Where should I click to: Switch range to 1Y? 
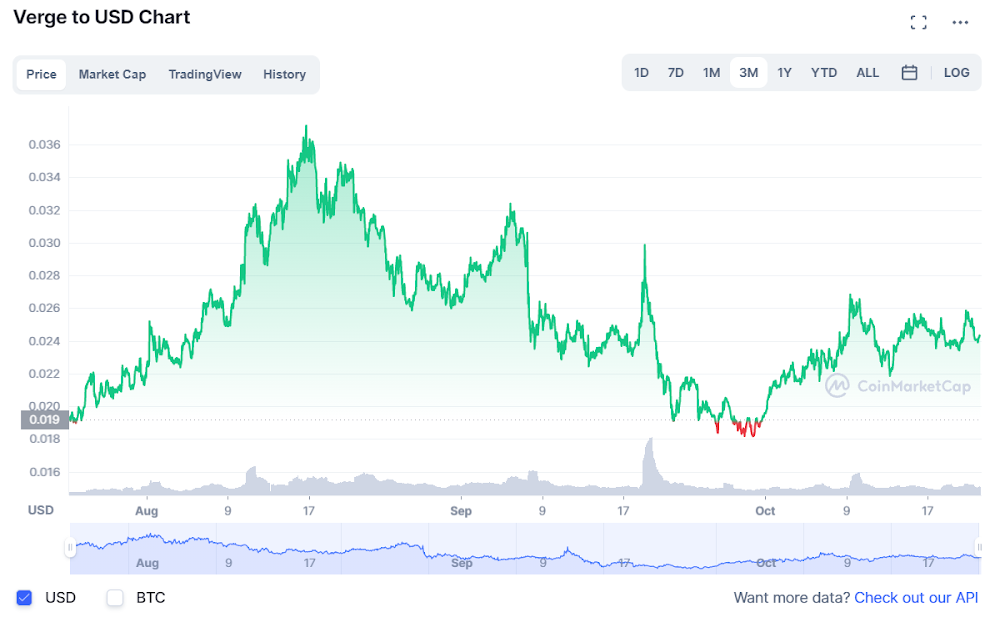pos(784,73)
